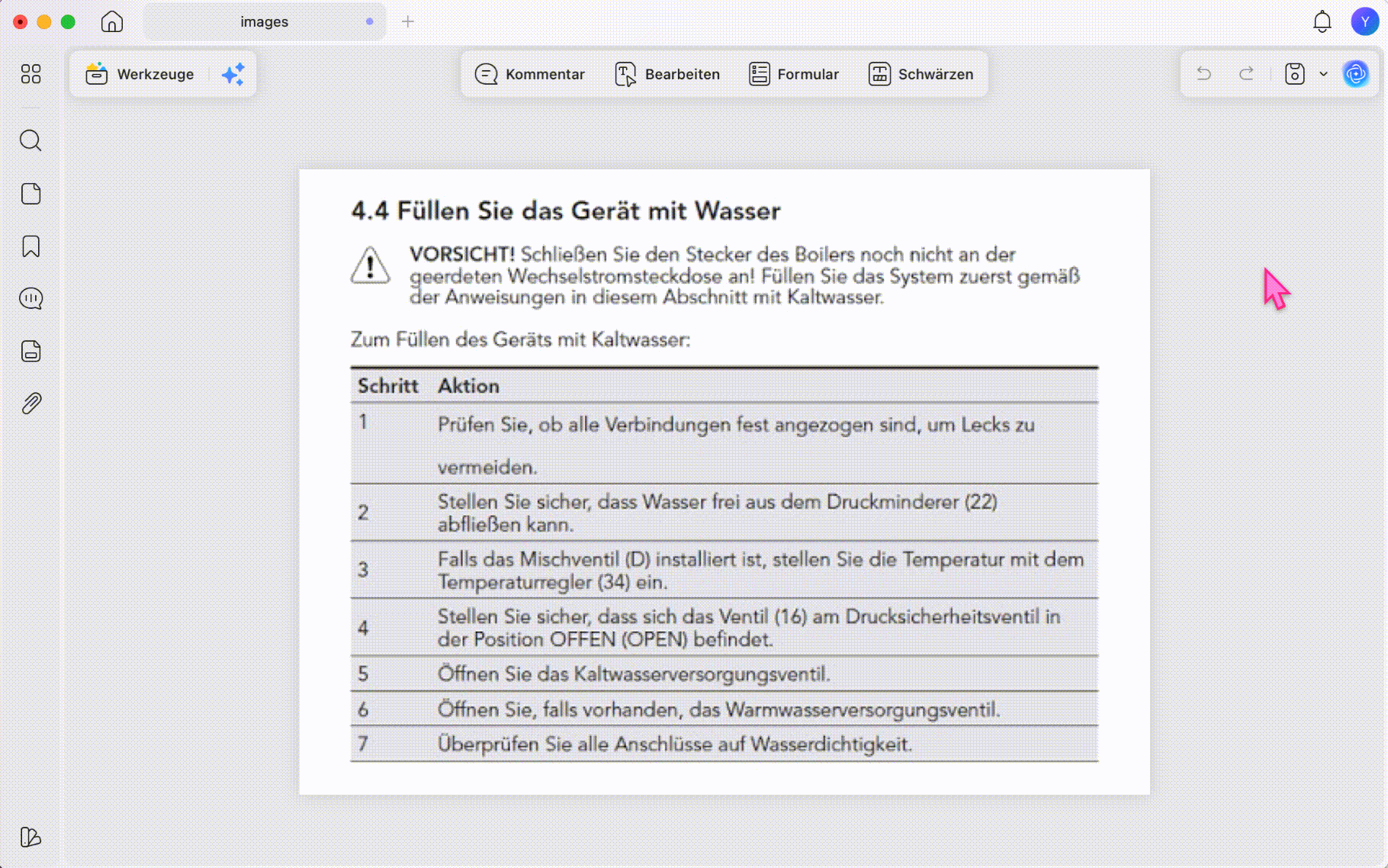
Task: Launch the AI sparkle assistant
Action: click(233, 74)
